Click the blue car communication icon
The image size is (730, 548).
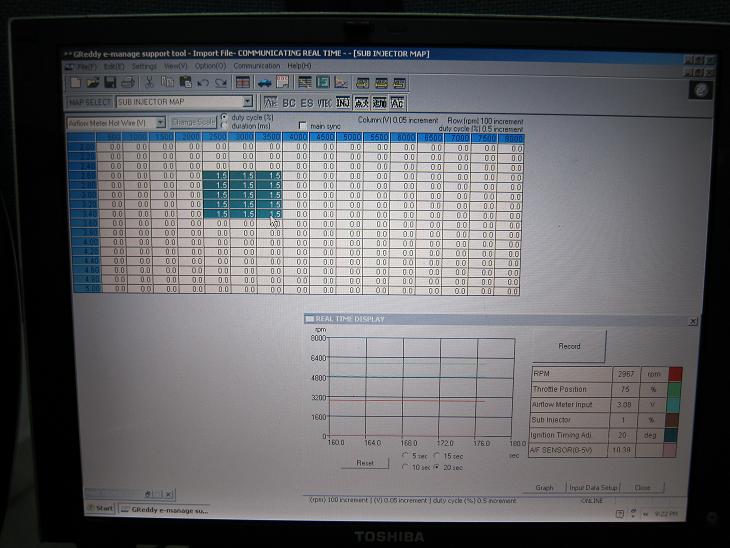click(x=265, y=82)
